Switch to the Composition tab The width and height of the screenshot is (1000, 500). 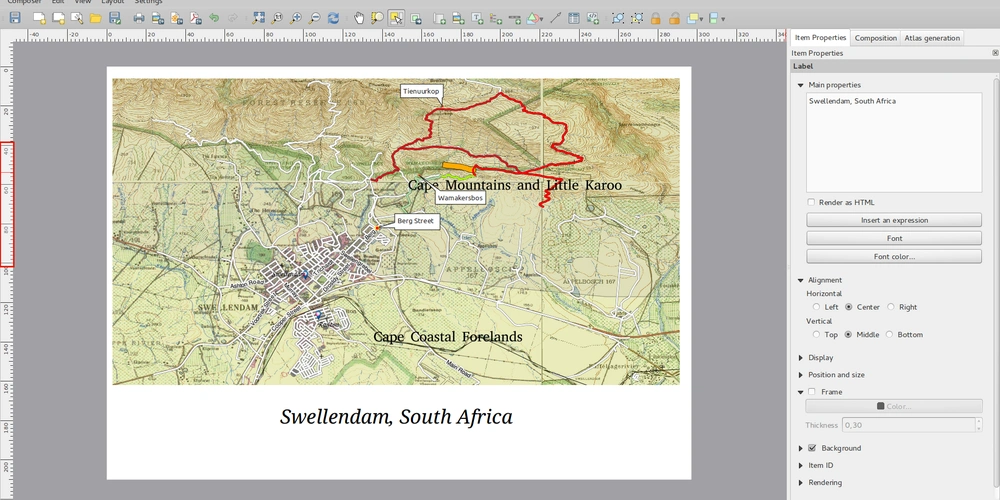(x=876, y=38)
